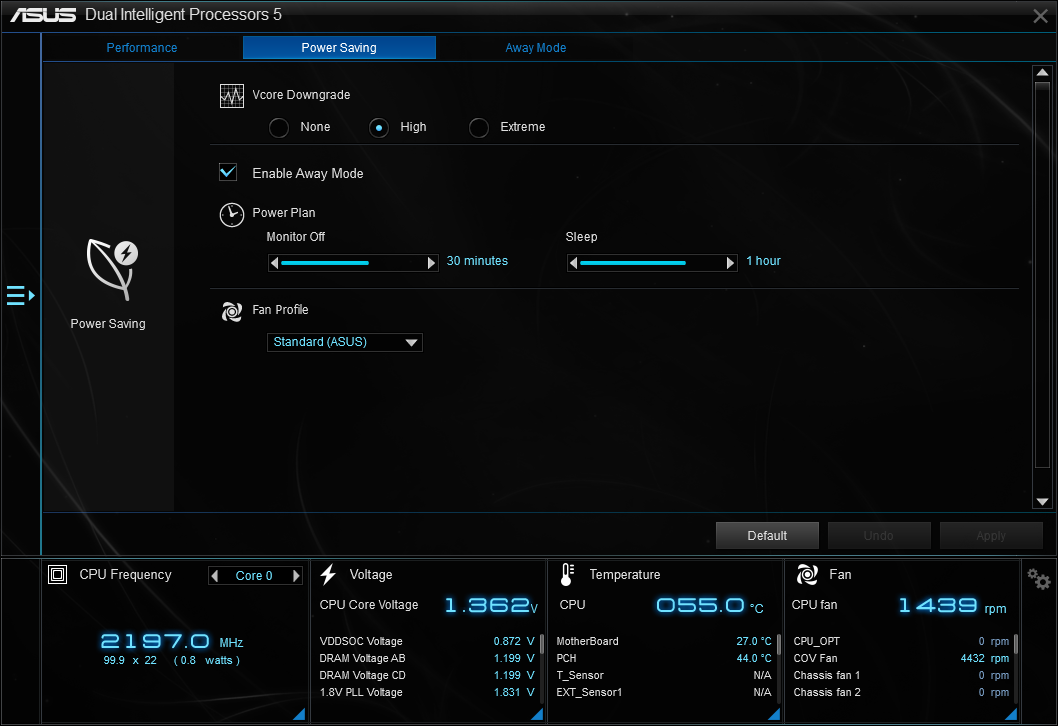Decrease Sleep time with left arrow
1058x726 pixels.
pyautogui.click(x=573, y=262)
